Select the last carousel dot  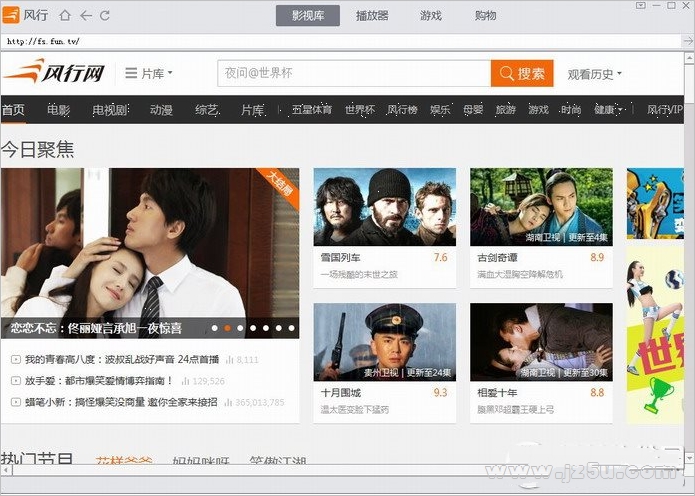click(291, 328)
